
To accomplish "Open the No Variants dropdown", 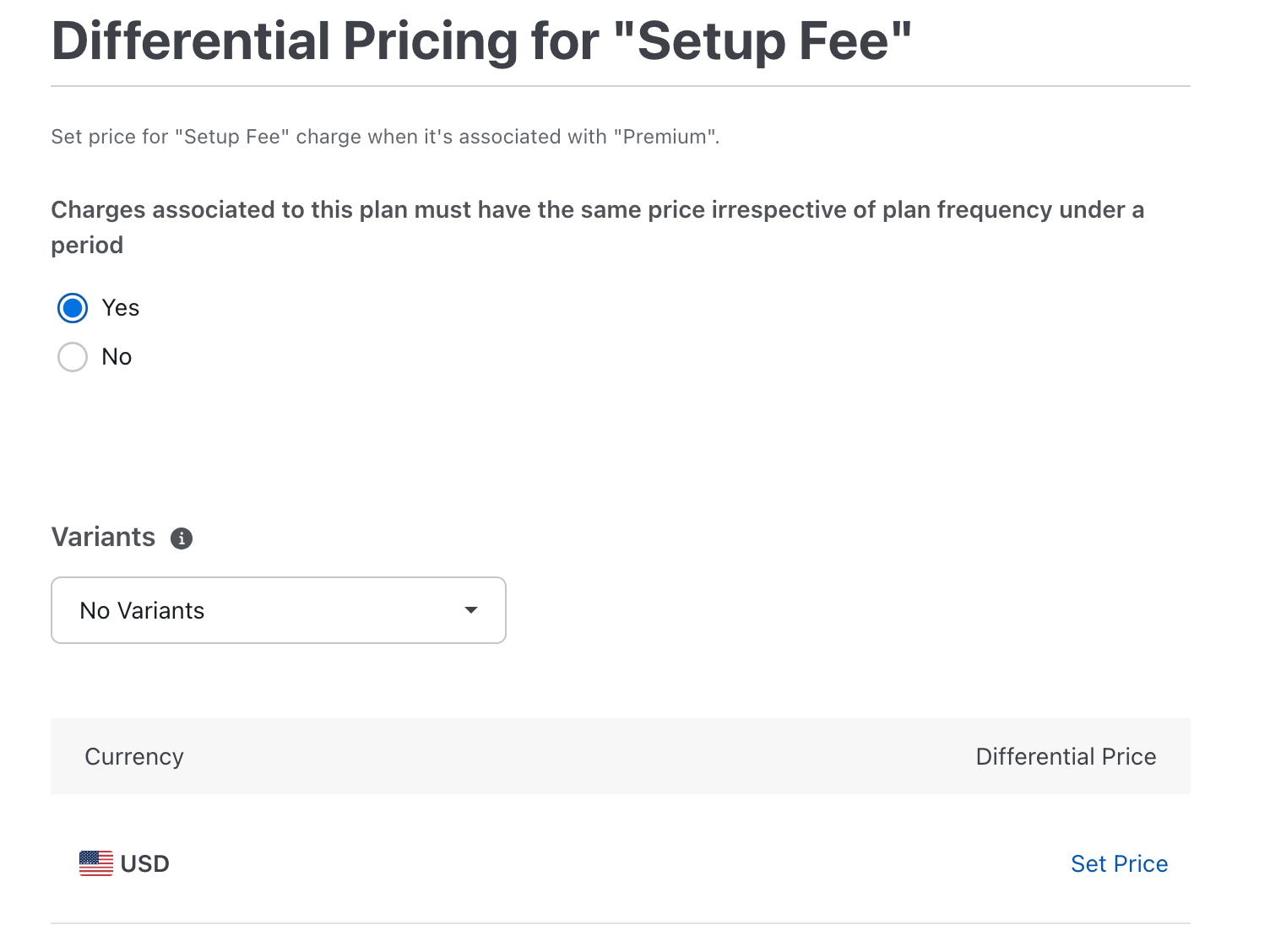I will point(279,610).
